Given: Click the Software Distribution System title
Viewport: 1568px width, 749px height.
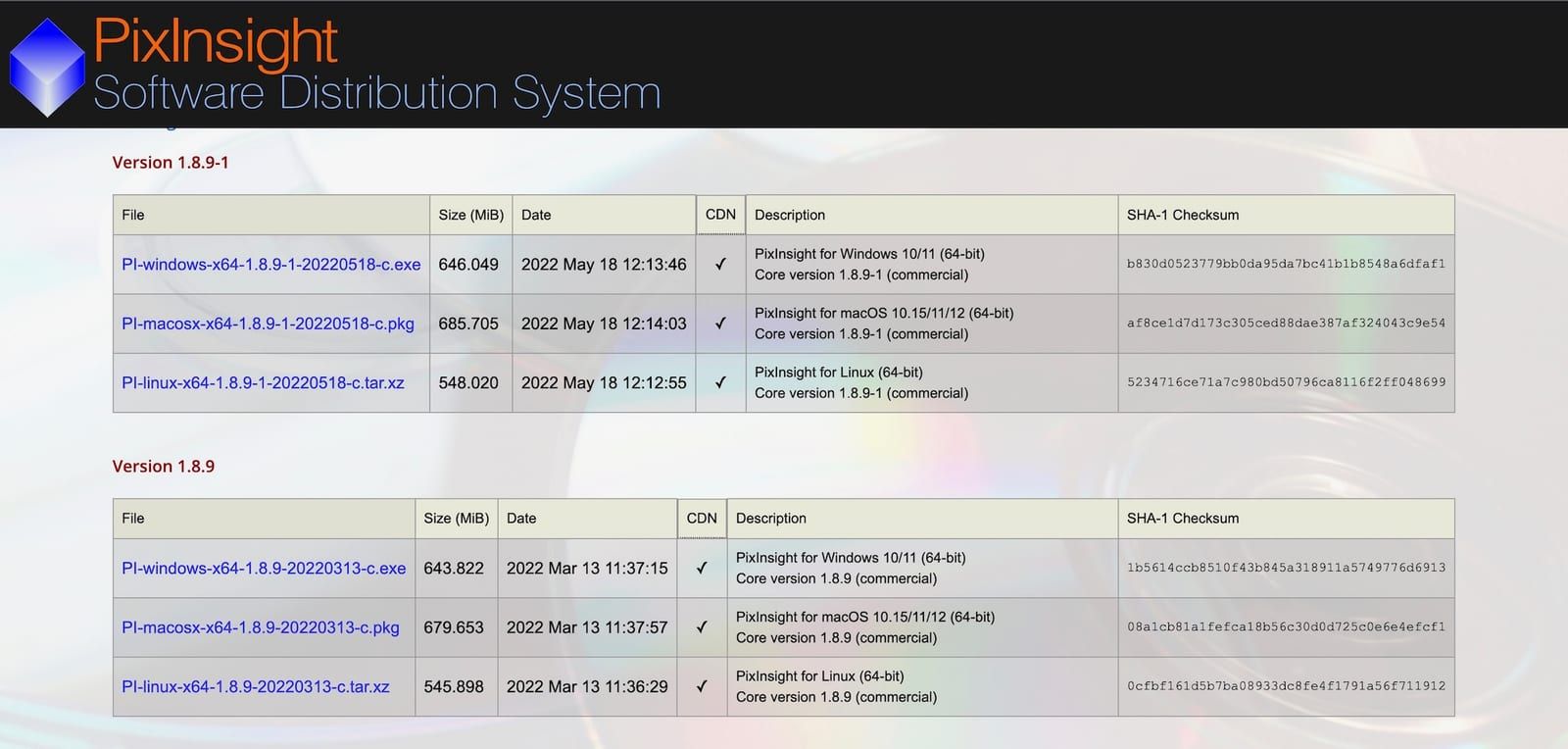Looking at the screenshot, I should [x=377, y=94].
